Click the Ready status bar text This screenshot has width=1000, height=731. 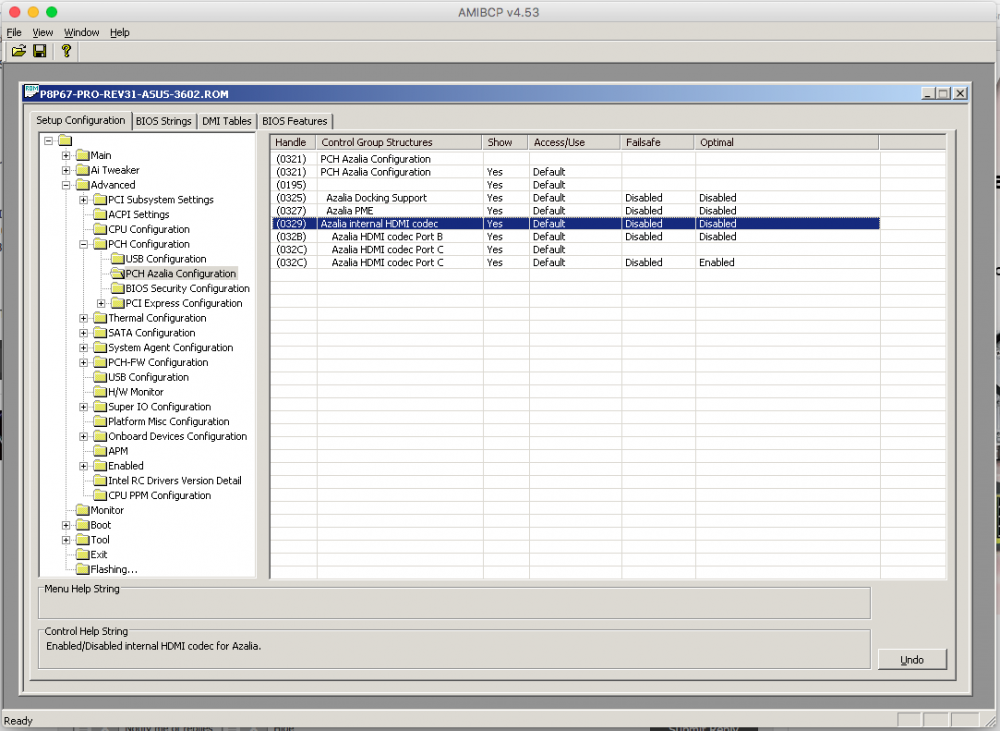18,721
